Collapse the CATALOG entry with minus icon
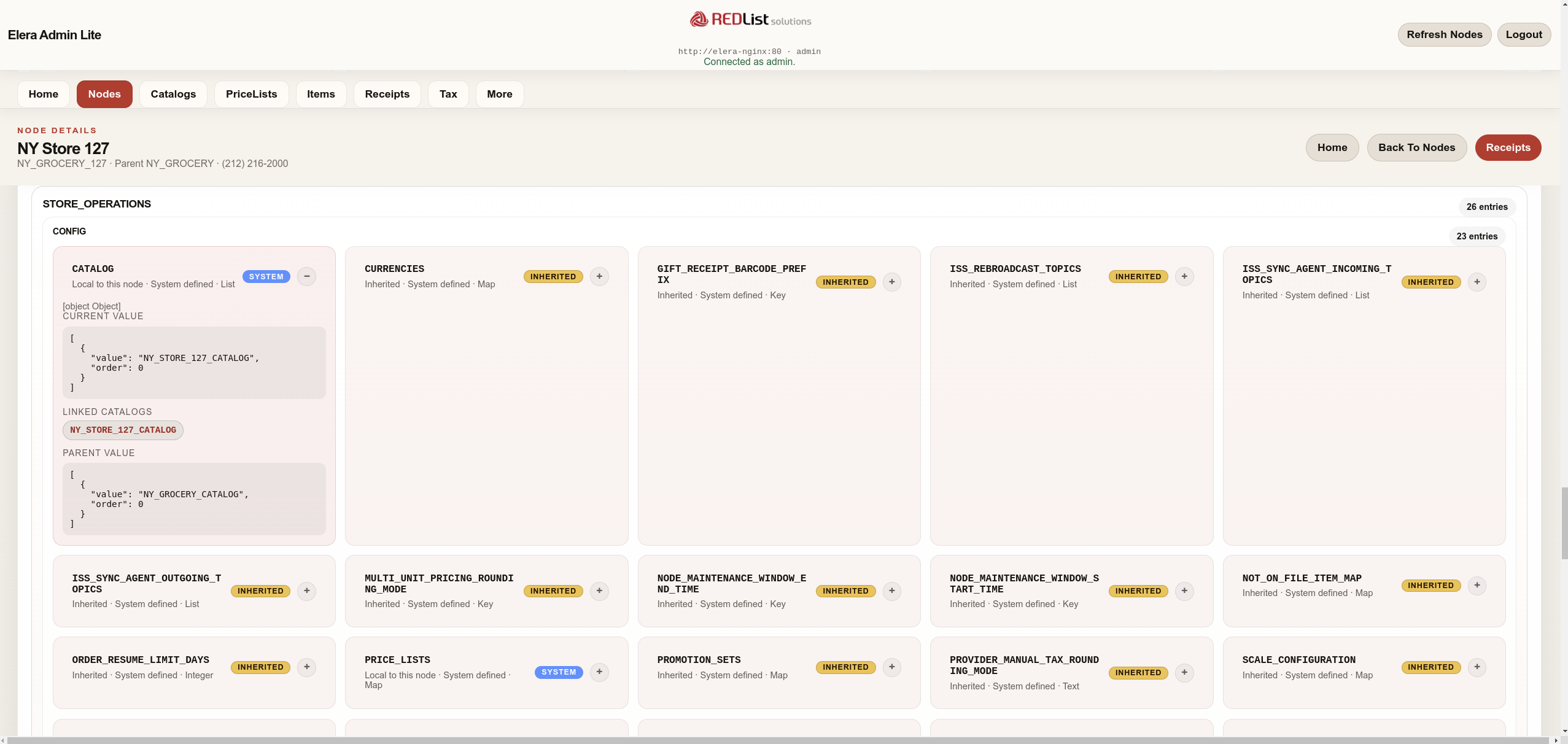 click(306, 276)
